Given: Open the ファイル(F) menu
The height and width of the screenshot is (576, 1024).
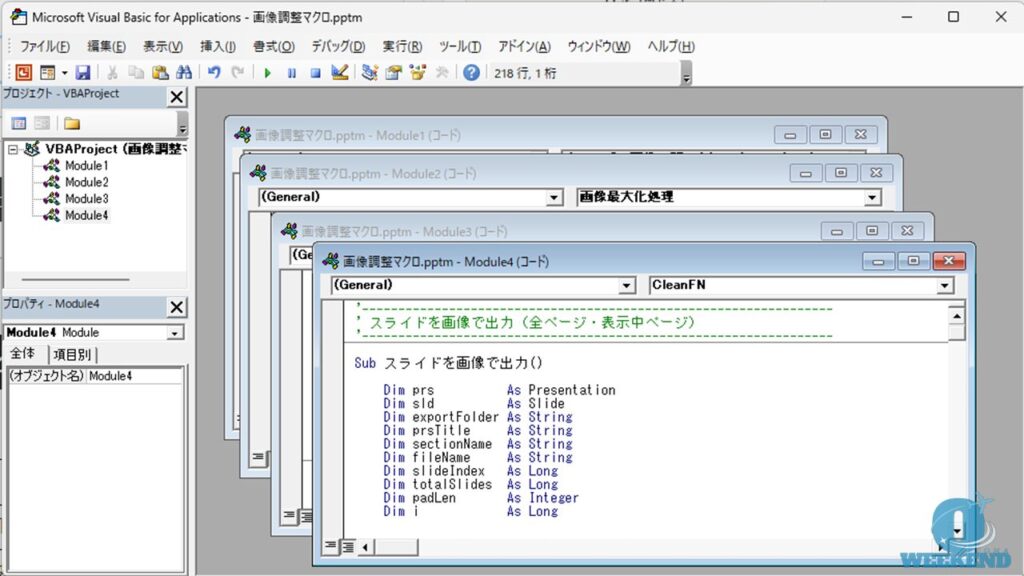Looking at the screenshot, I should [x=44, y=46].
